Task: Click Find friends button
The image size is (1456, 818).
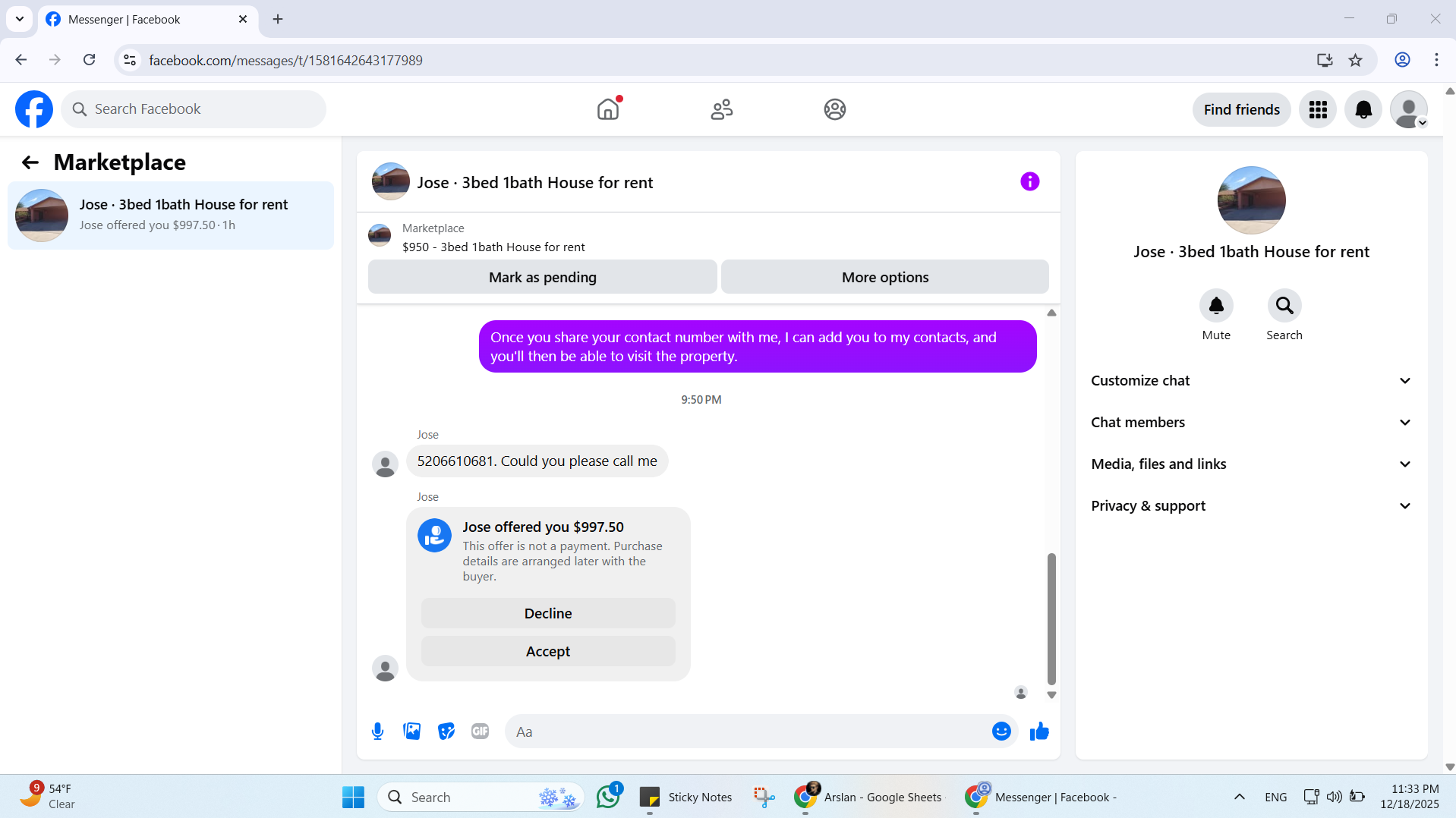Action: (x=1241, y=109)
